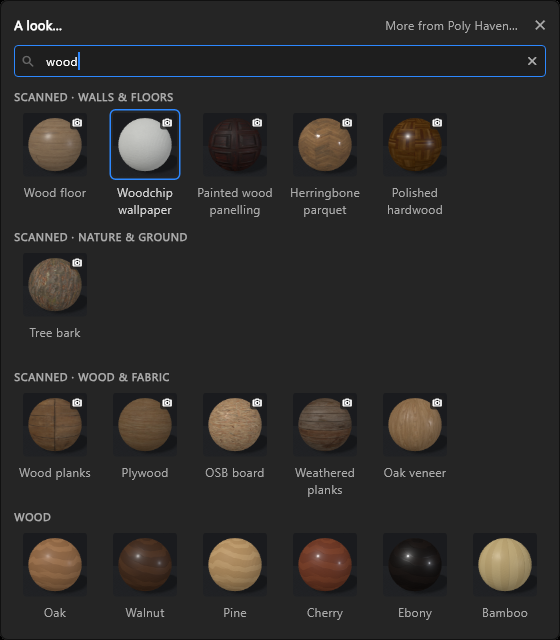Choose the Pine wood material

(235, 564)
